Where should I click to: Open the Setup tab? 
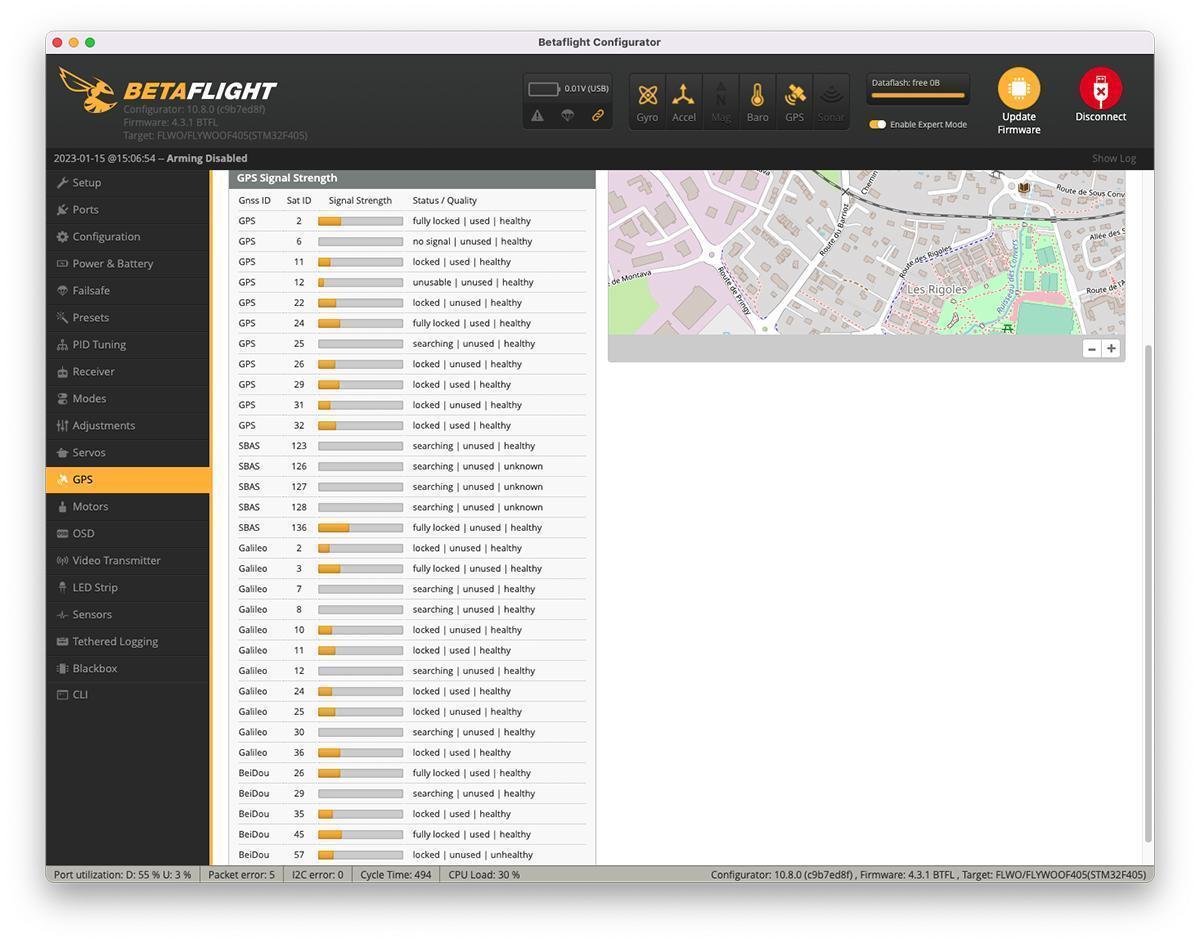pos(128,183)
